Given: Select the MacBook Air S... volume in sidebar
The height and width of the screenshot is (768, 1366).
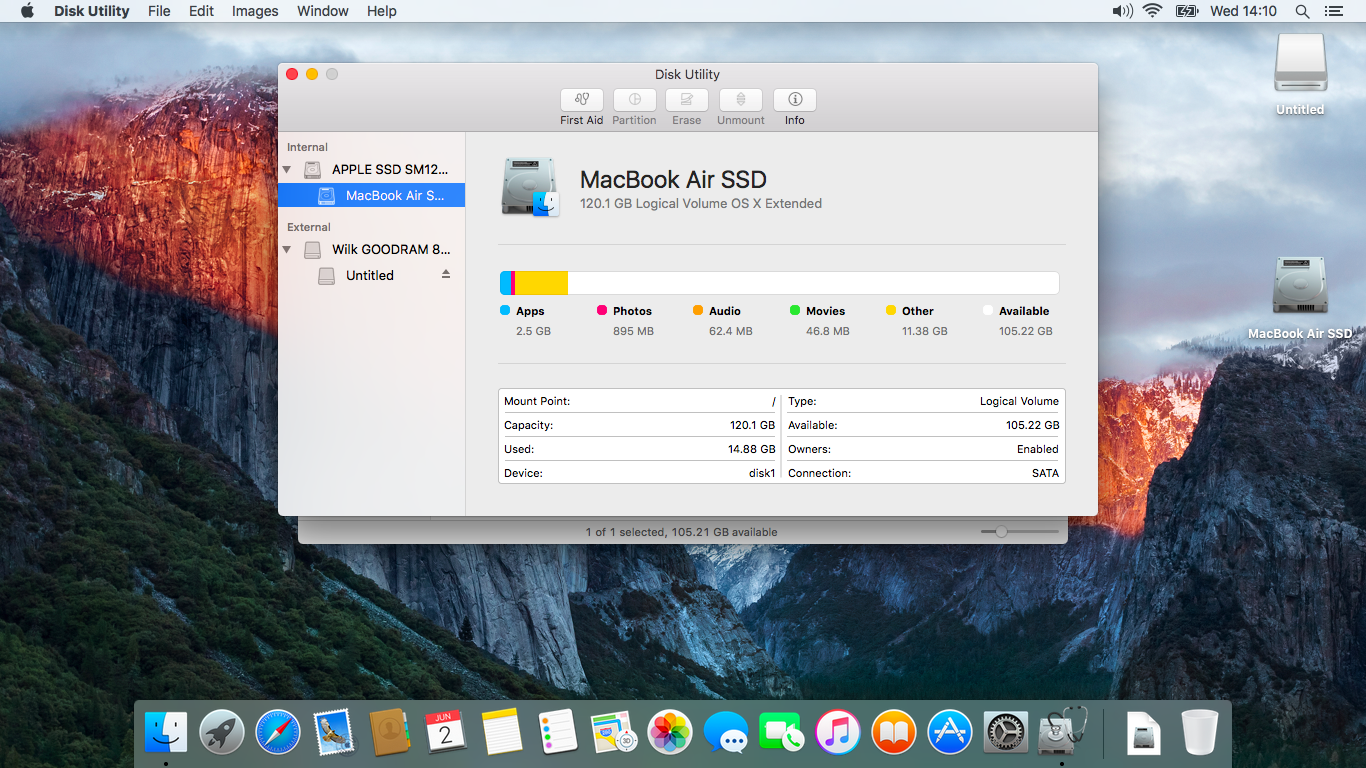Looking at the screenshot, I should (371, 195).
